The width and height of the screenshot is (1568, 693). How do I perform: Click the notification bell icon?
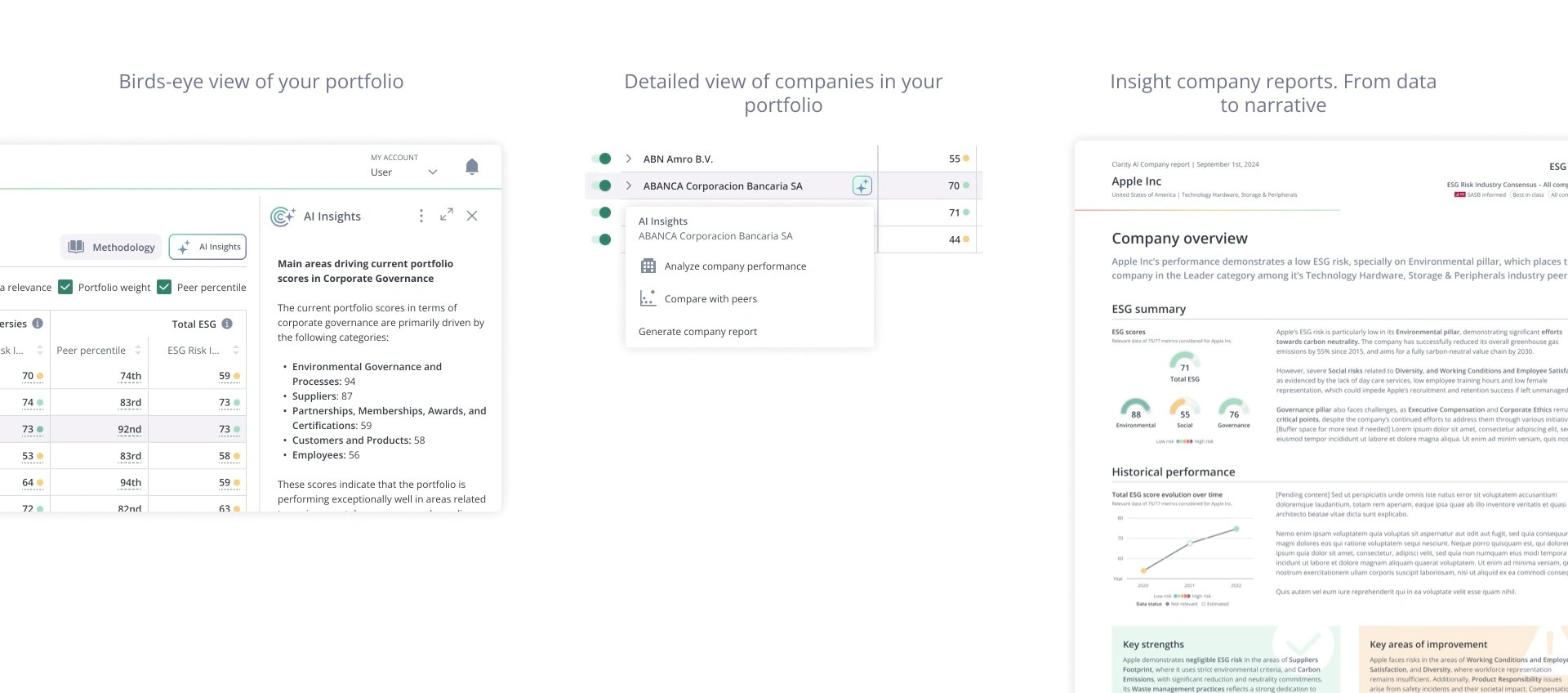click(472, 167)
